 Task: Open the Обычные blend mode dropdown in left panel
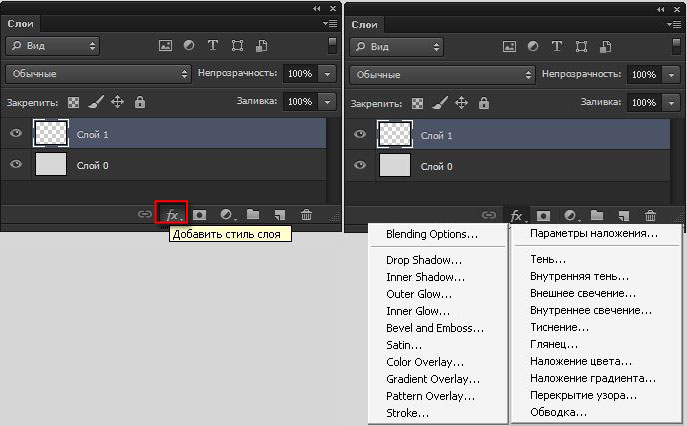[98, 74]
